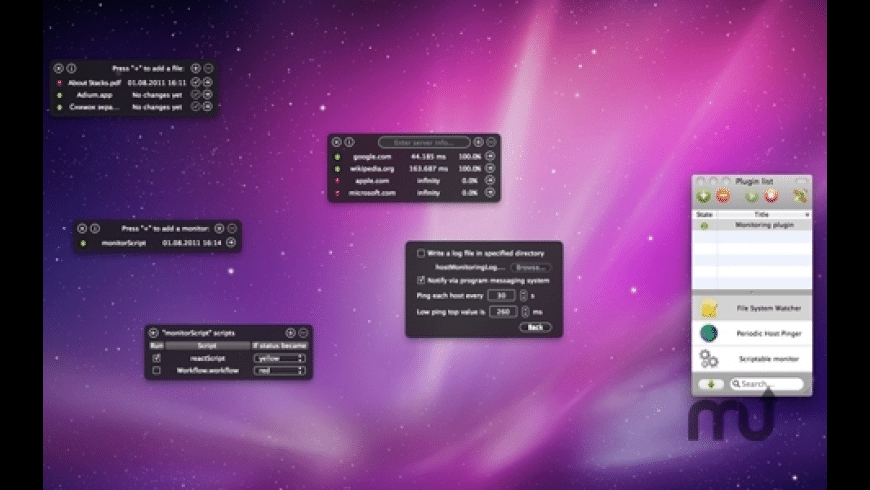Click the minus icon in the add a monitor widget
This screenshot has width=870, height=490.
point(232,228)
